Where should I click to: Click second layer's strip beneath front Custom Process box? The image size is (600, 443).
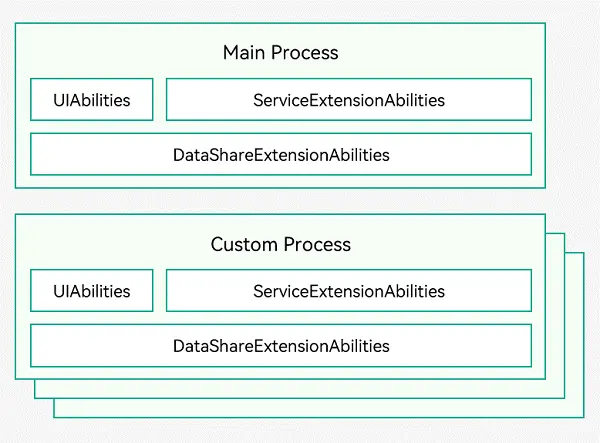click(298, 389)
